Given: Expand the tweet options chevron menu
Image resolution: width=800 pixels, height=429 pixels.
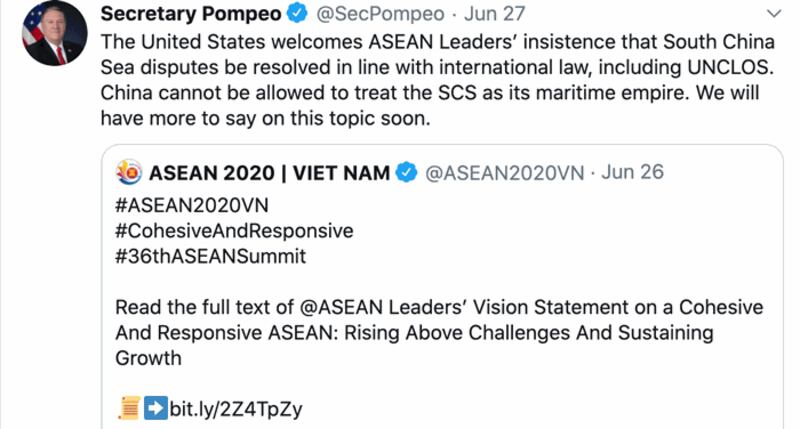Looking at the screenshot, I should click(x=773, y=14).
